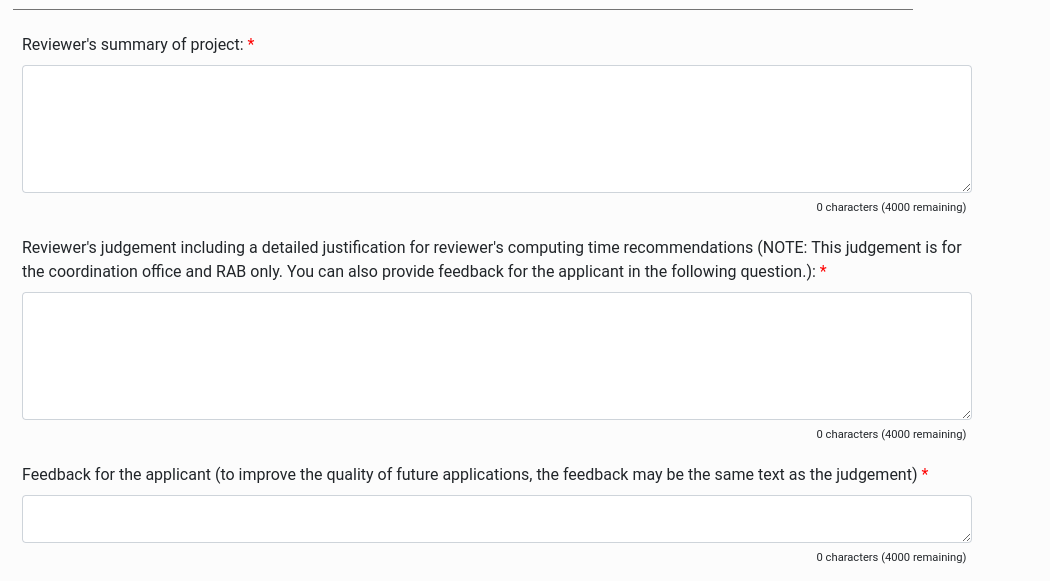Click the horizontal divider line above the form
Image resolution: width=1050 pixels, height=581 pixels.
coord(463,9)
